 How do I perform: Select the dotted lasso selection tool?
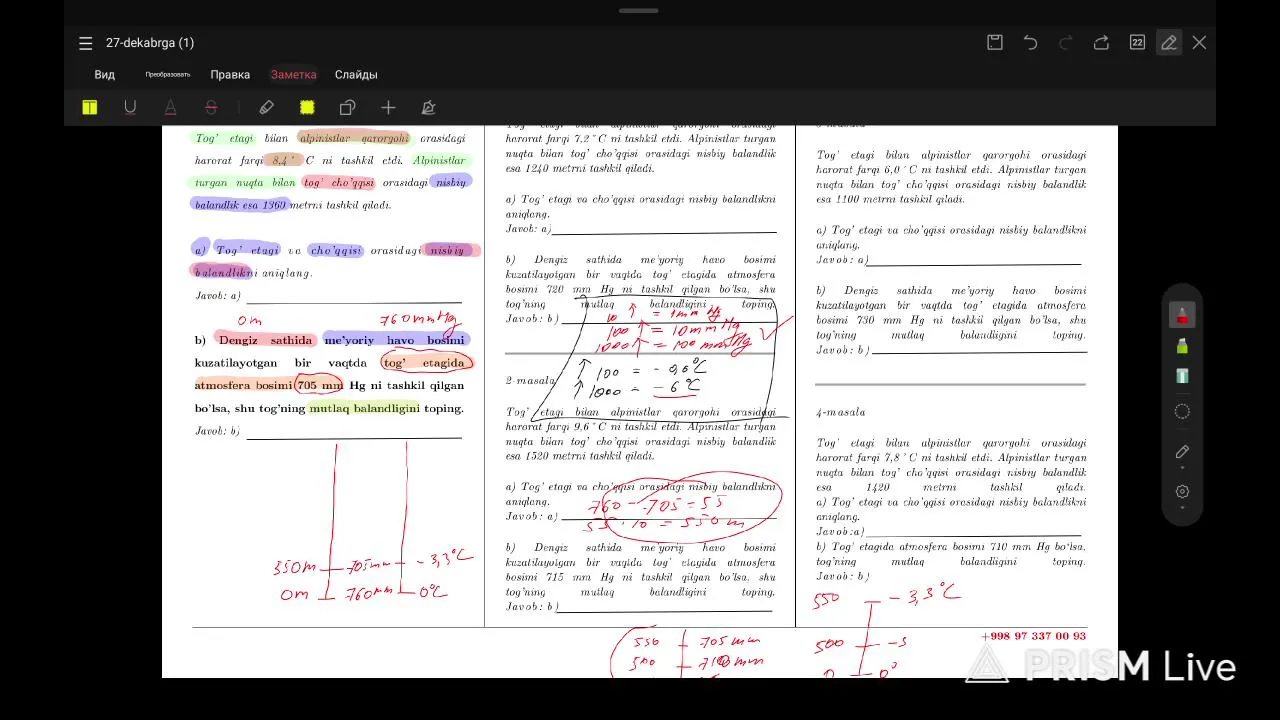1182,411
